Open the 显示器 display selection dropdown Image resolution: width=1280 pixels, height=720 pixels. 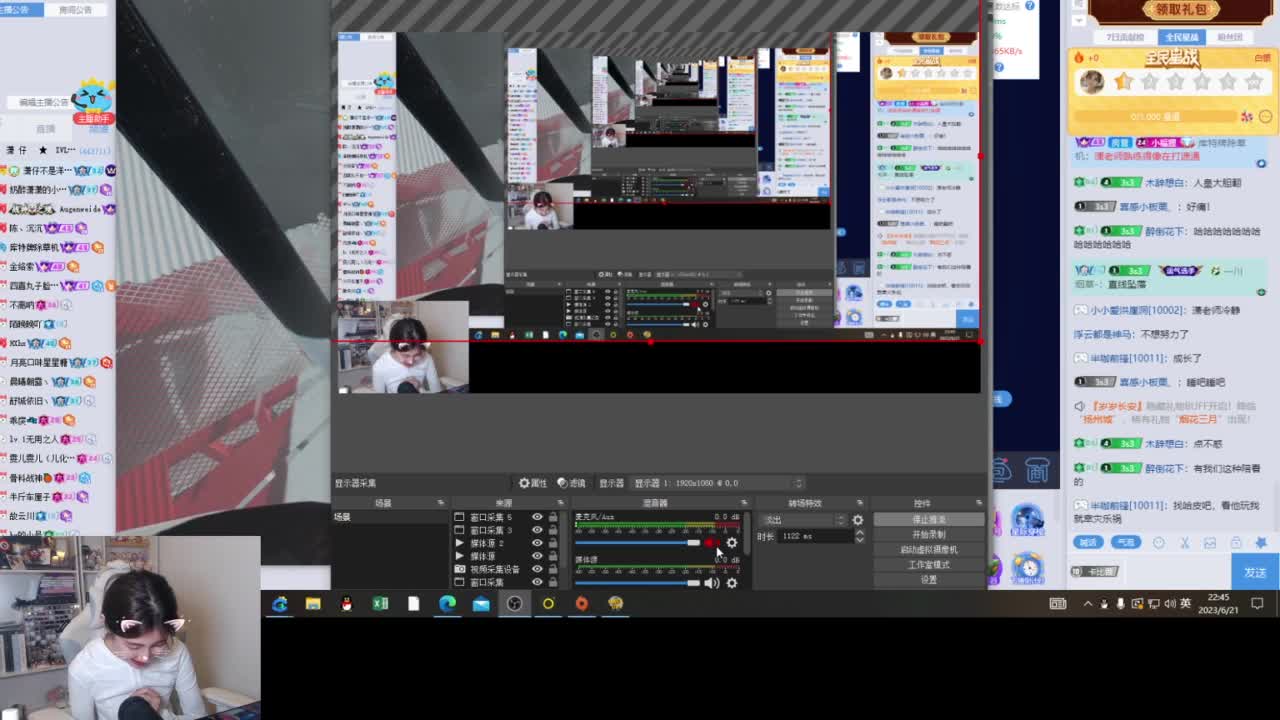(x=717, y=483)
